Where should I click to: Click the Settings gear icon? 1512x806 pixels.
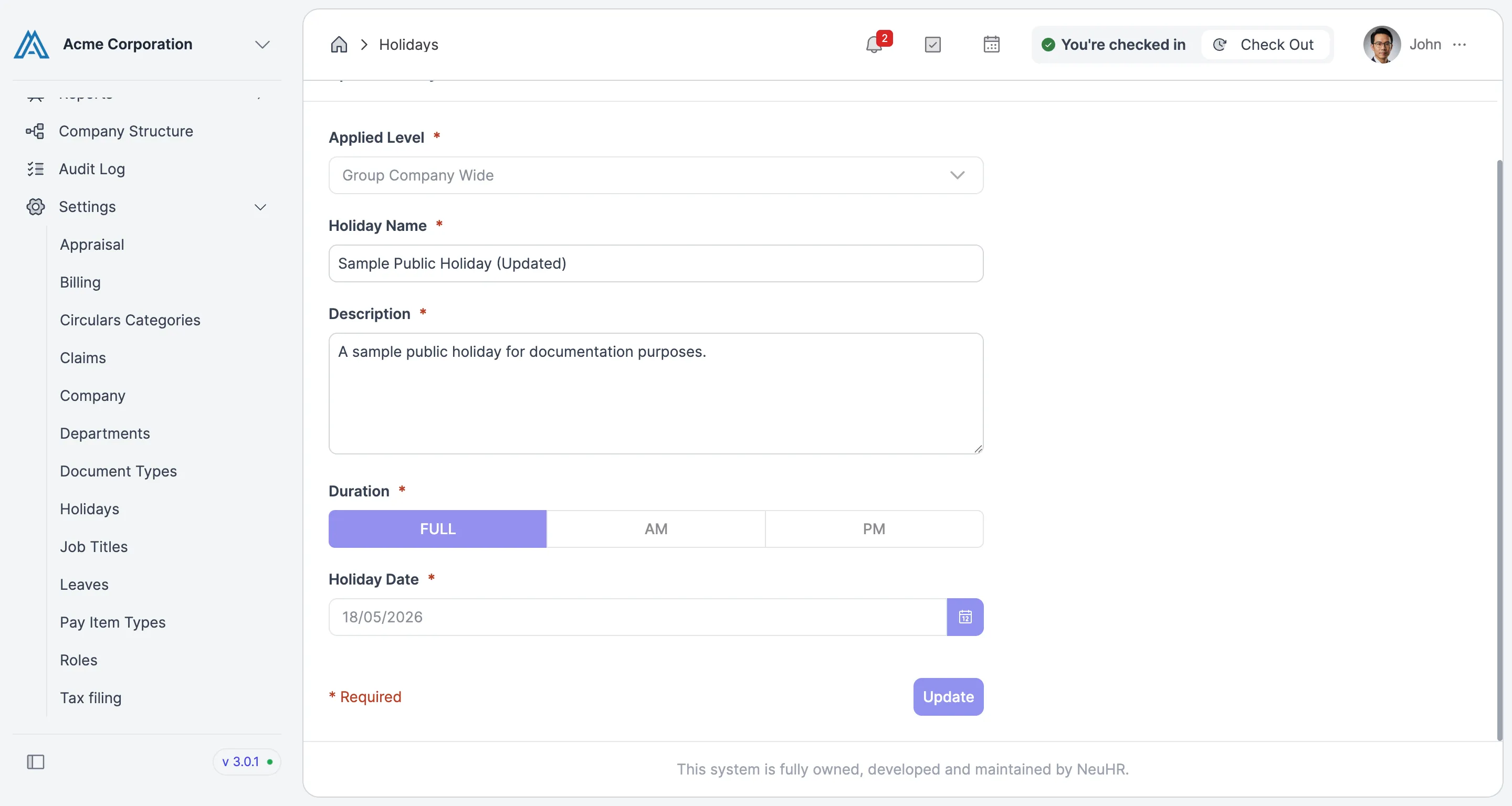point(35,207)
